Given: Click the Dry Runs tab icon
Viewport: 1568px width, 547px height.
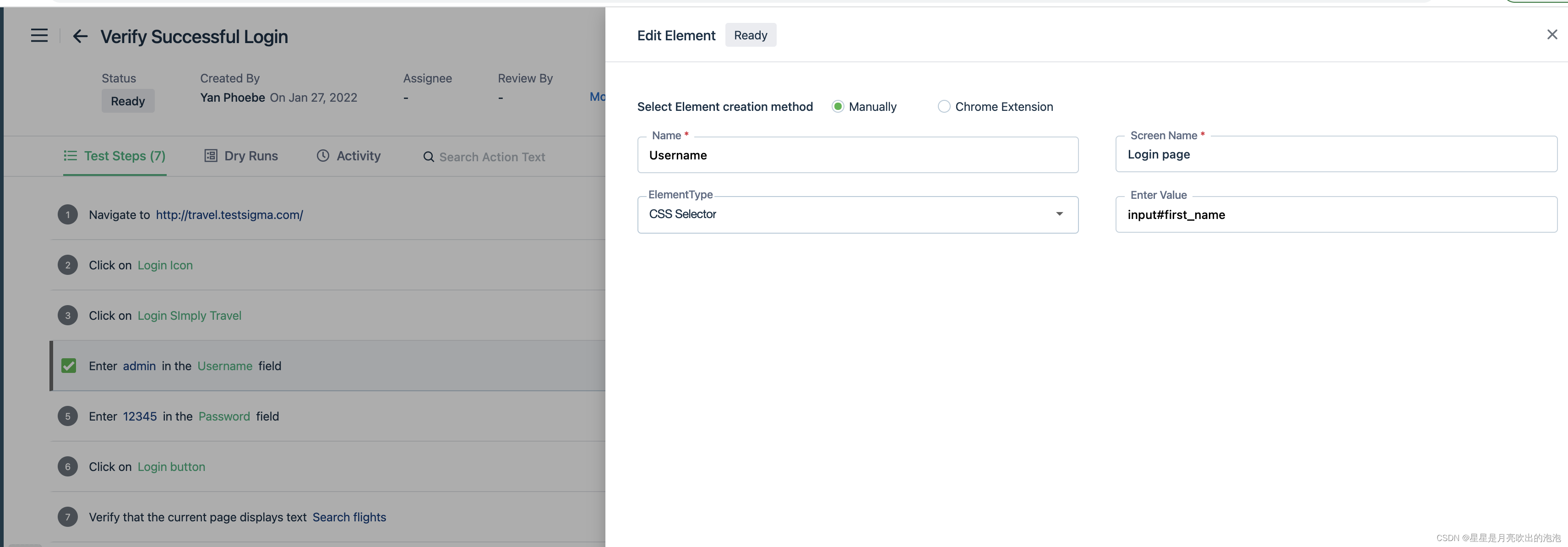Looking at the screenshot, I should point(211,156).
